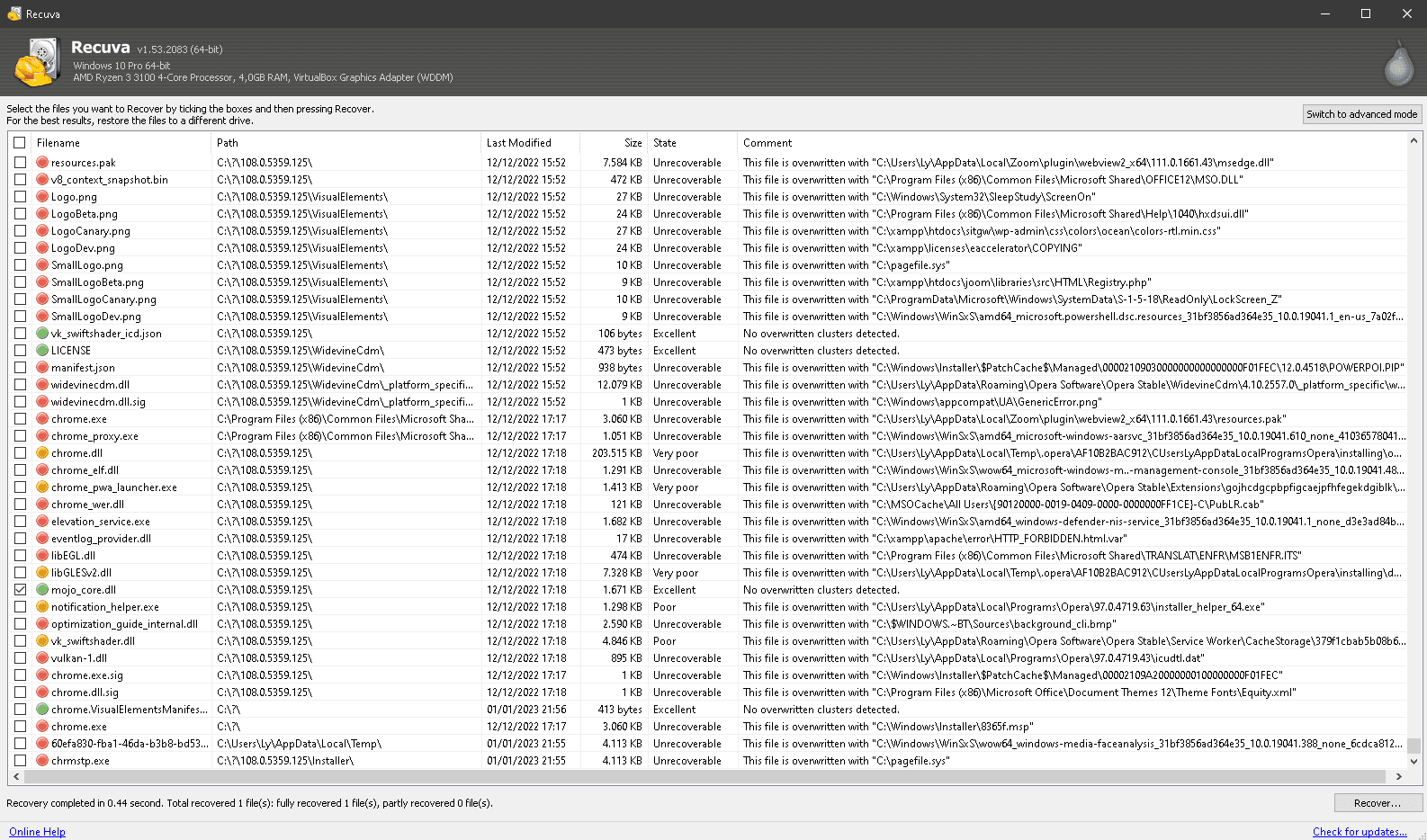This screenshot has width=1427, height=840.
Task: Click the green icon for chrome.VisualElementsManifest
Action: click(42, 710)
